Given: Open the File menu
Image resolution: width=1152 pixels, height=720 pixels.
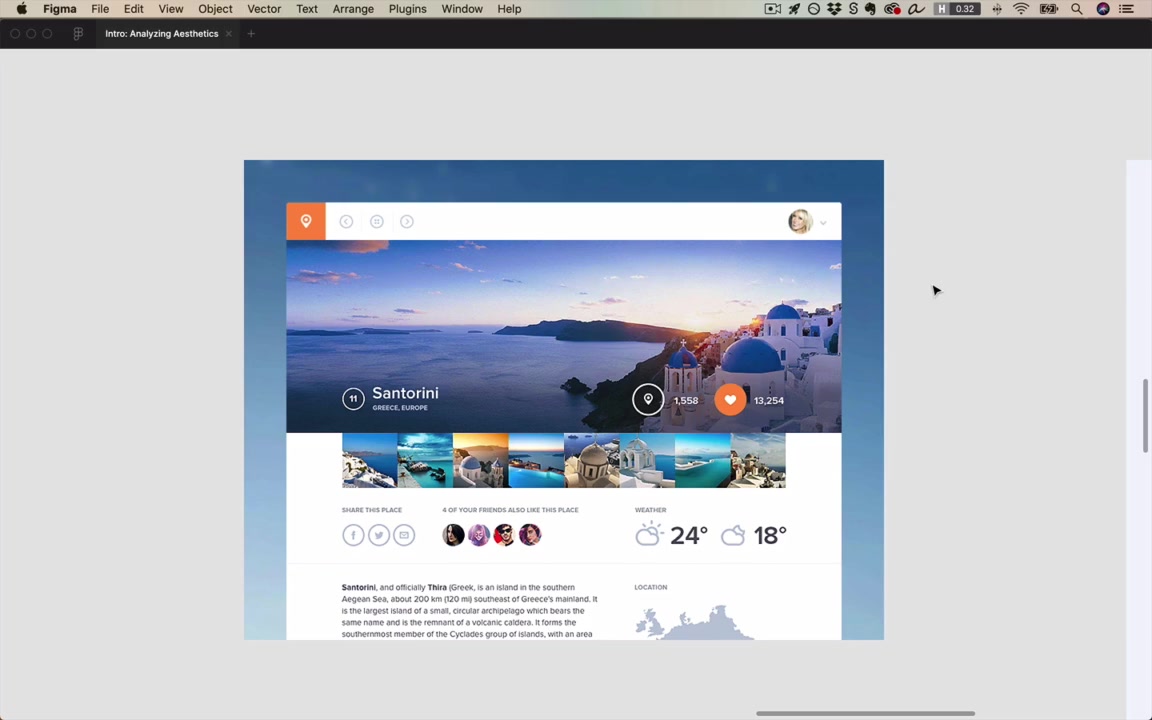Looking at the screenshot, I should pyautogui.click(x=100, y=9).
